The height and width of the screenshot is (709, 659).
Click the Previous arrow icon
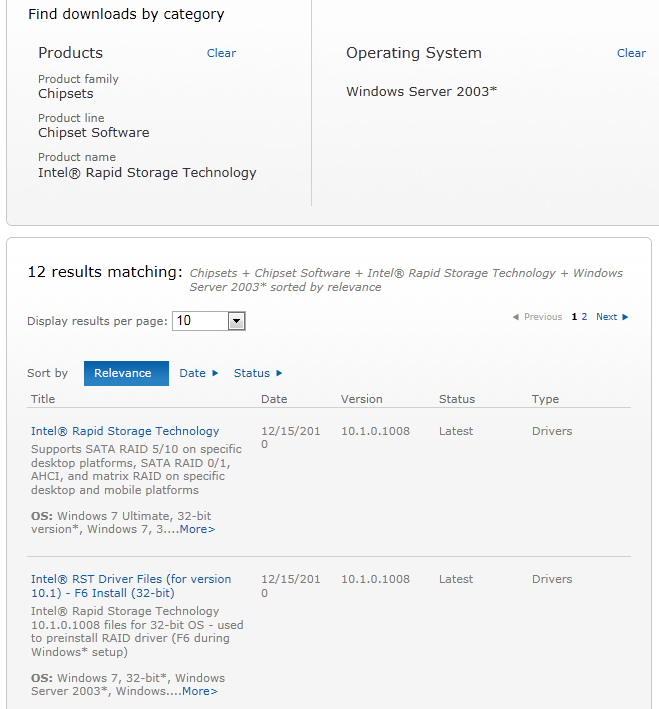click(x=516, y=317)
